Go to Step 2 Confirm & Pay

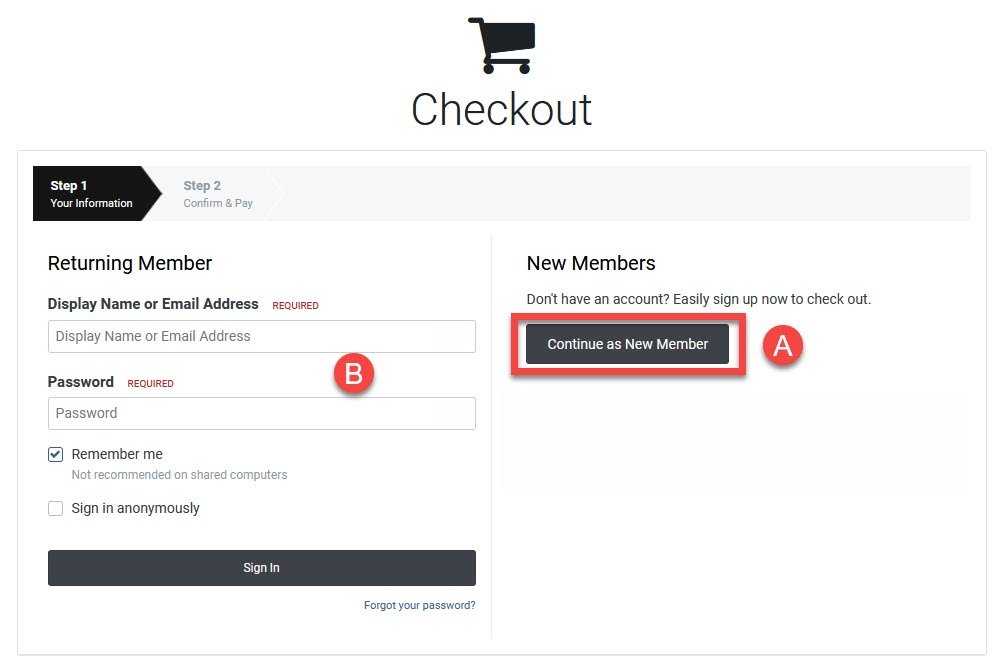tap(218, 194)
